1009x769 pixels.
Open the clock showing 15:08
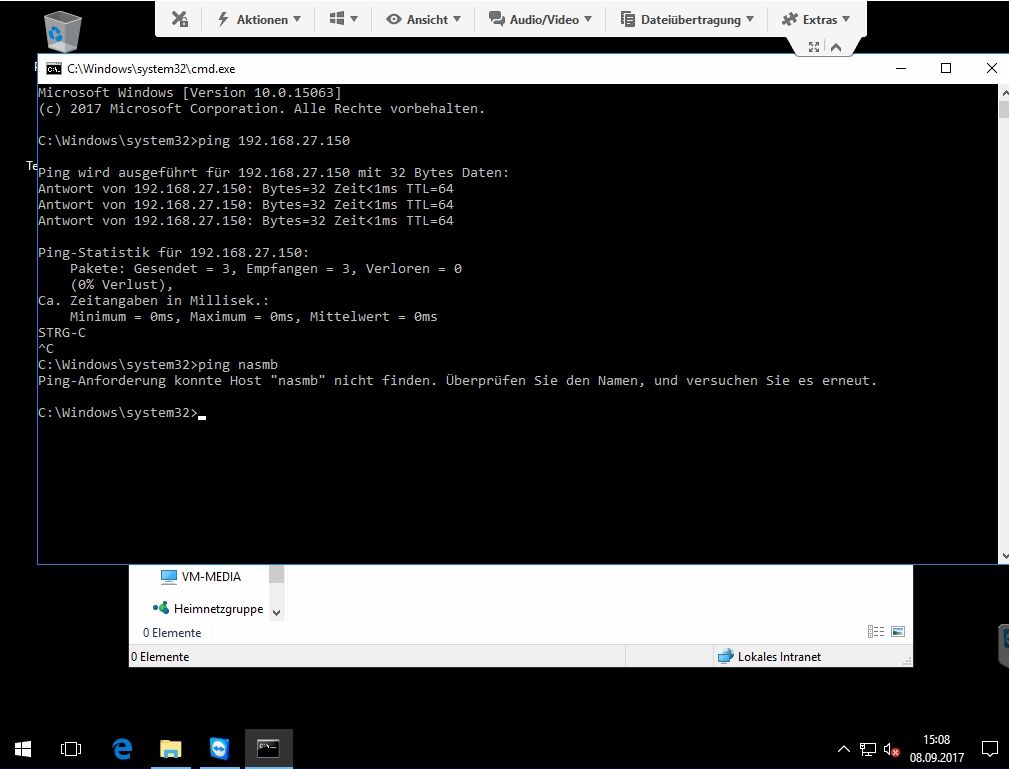936,749
